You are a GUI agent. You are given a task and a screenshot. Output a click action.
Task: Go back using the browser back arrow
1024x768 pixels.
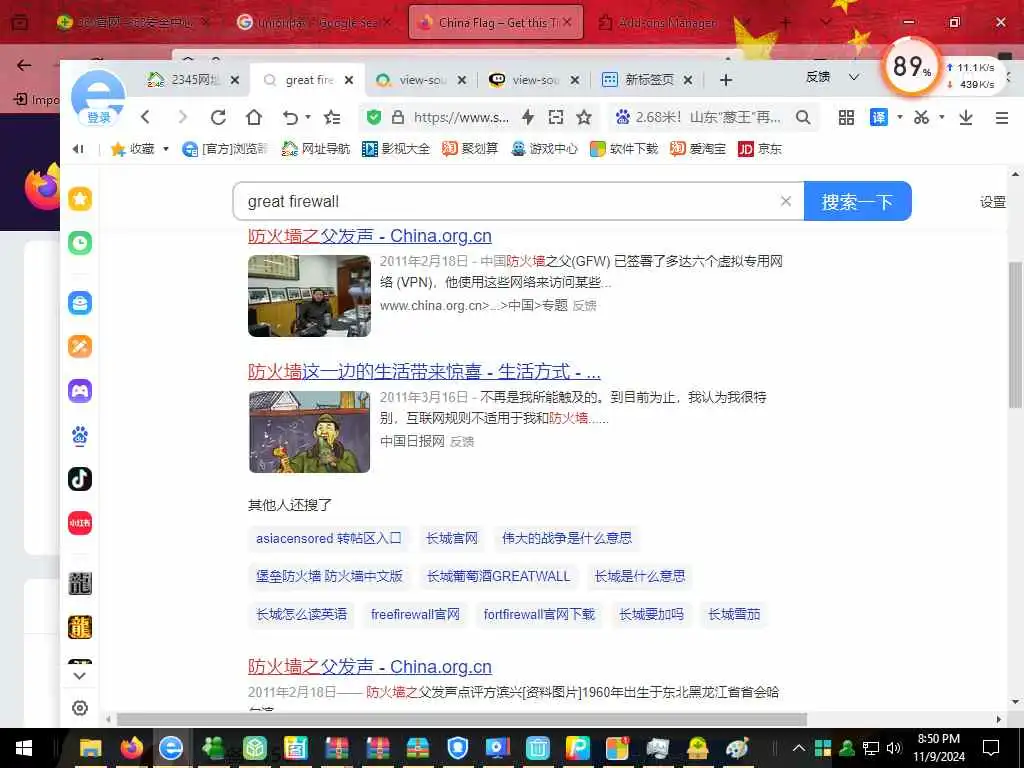145,118
